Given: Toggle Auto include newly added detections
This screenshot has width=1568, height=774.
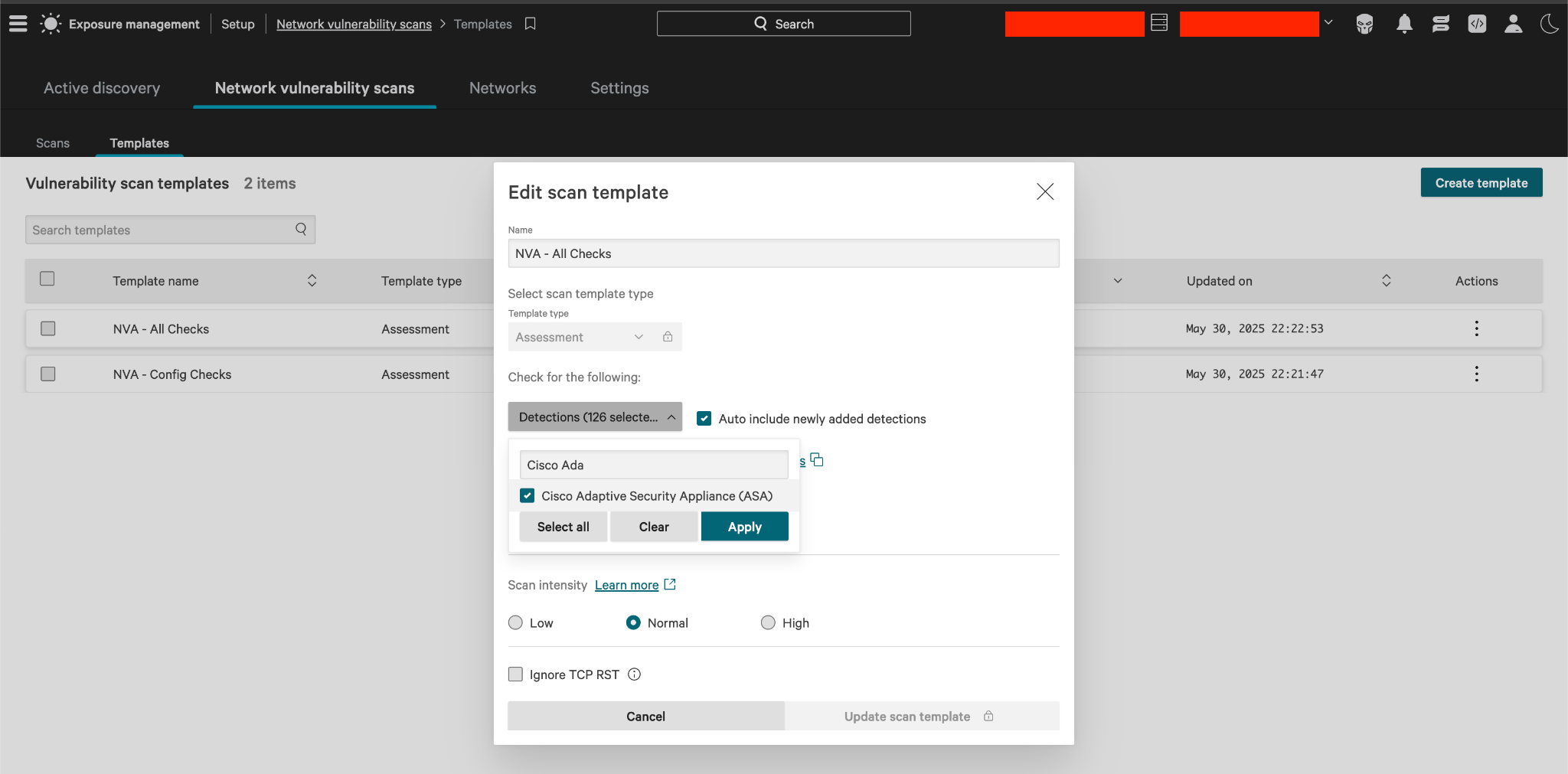Looking at the screenshot, I should 704,419.
